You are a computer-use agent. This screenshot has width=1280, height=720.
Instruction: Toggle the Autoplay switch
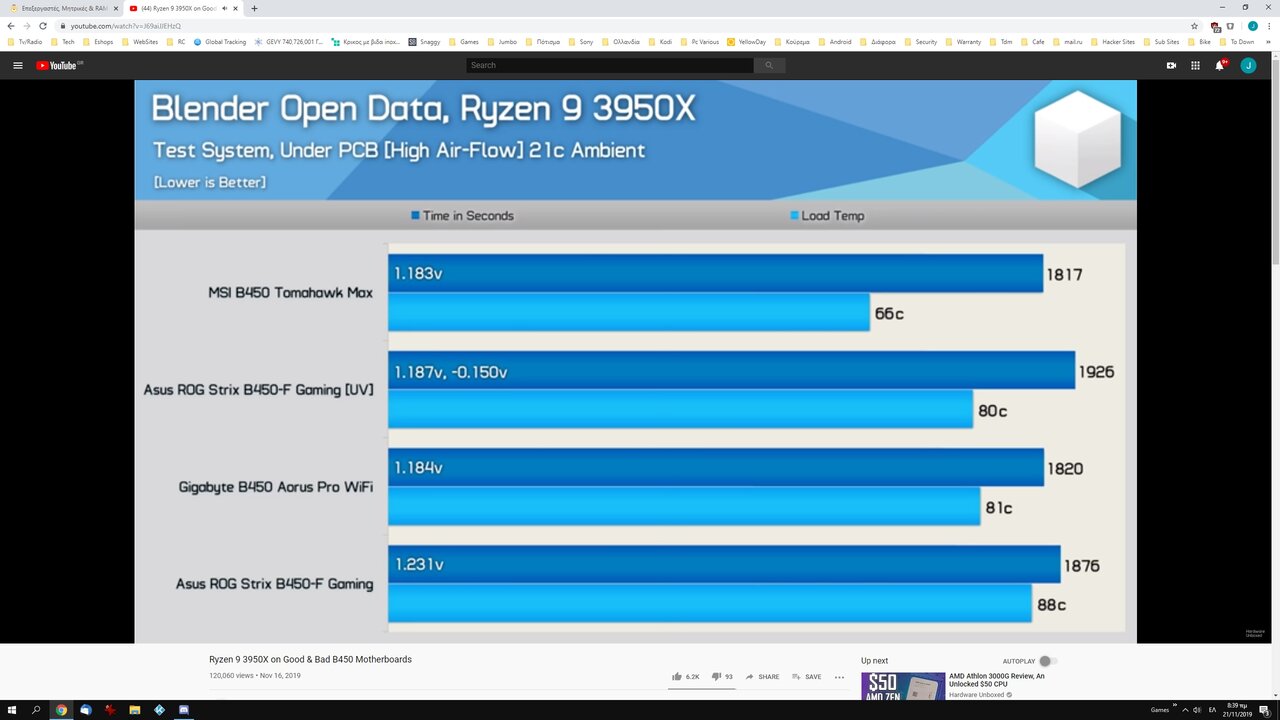coord(1047,661)
